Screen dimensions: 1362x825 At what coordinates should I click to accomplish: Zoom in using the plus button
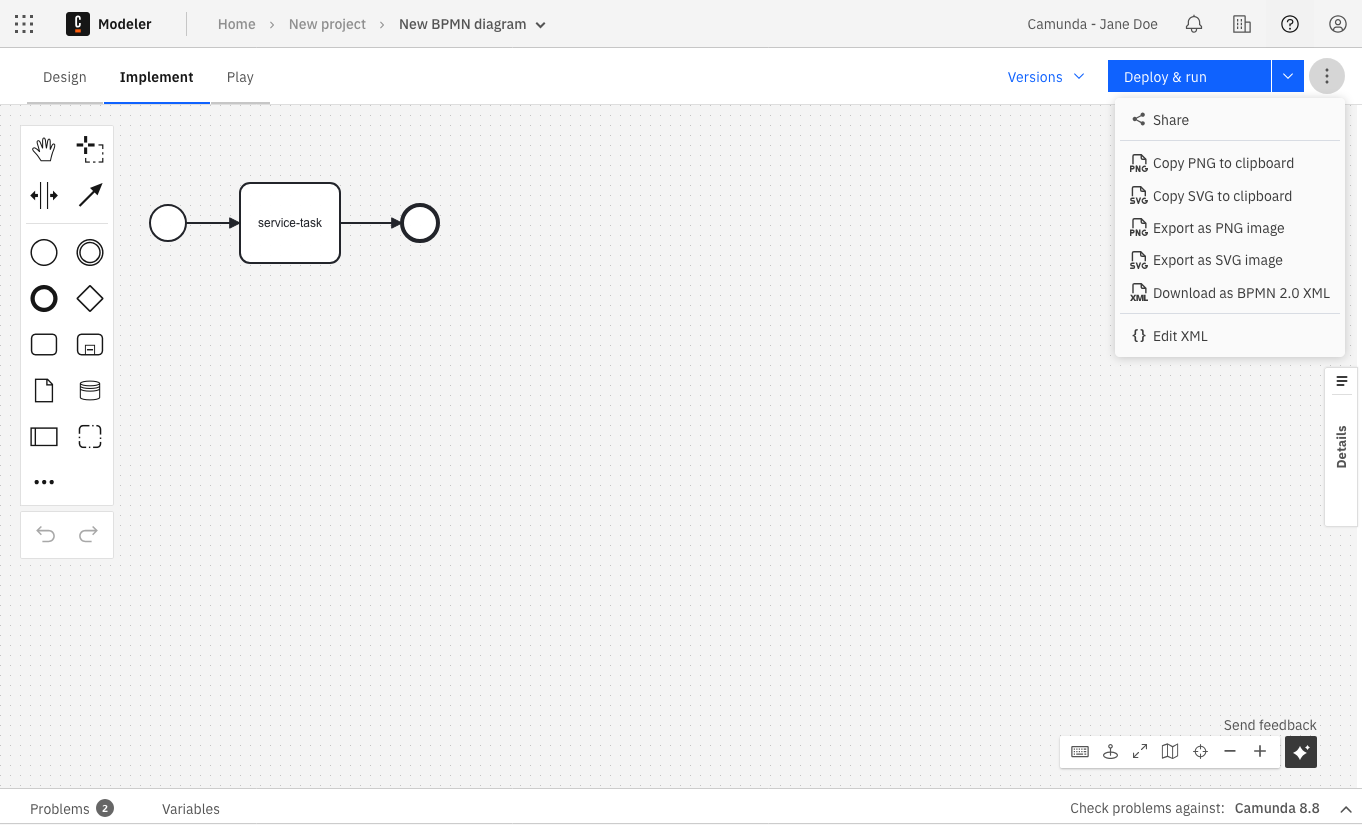click(x=1260, y=752)
